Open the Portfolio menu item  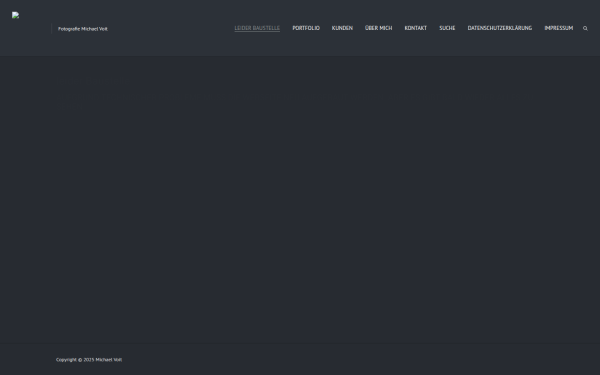(x=306, y=28)
